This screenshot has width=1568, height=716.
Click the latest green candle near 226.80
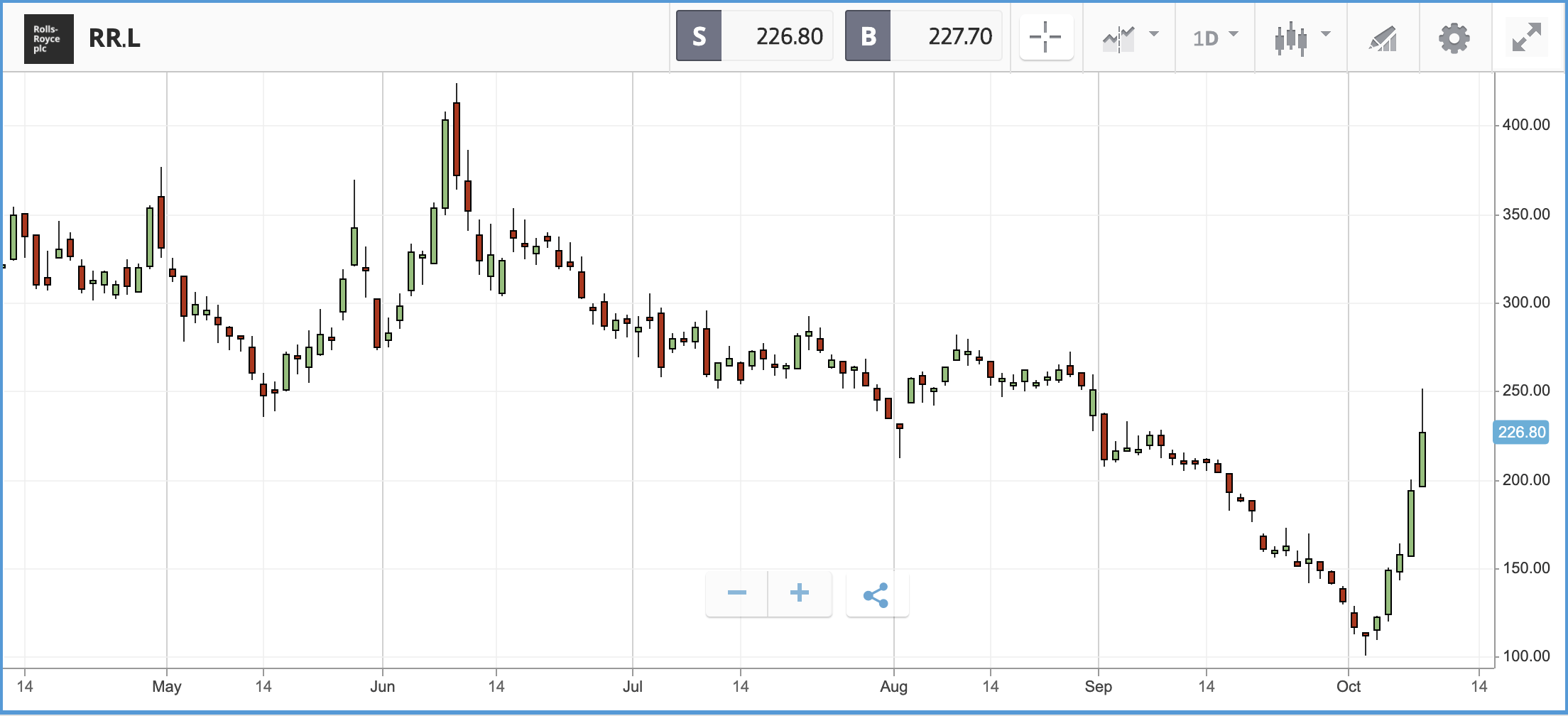[1422, 459]
